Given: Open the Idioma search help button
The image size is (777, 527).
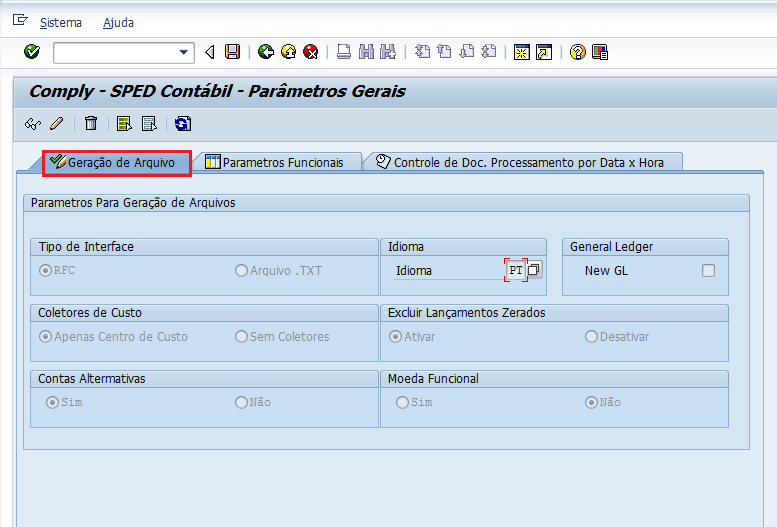Looking at the screenshot, I should pos(535,270).
